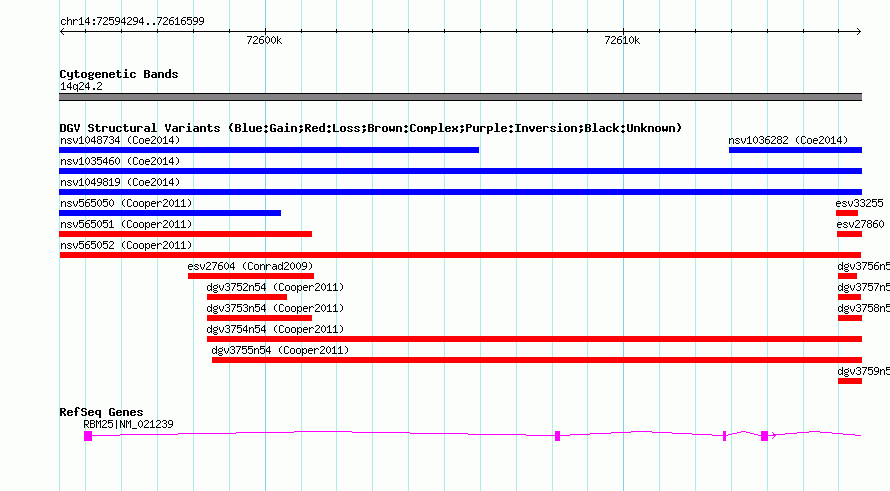Click the RefSeq Genes track title
The height and width of the screenshot is (491, 890).
[101, 412]
